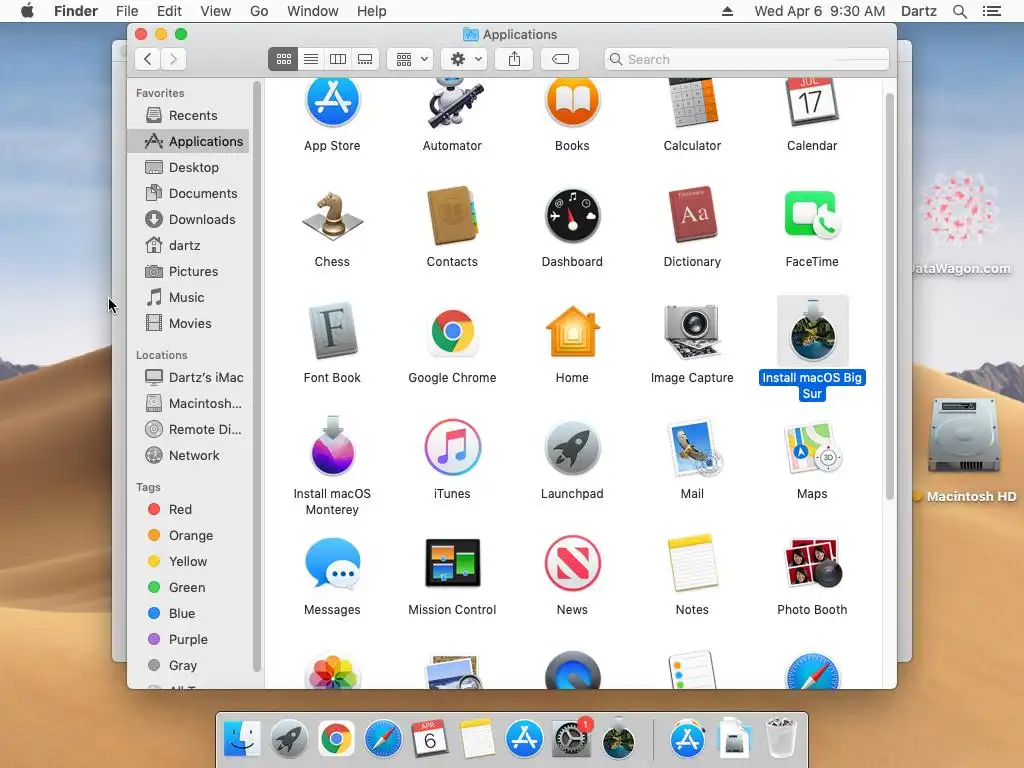Select Dartz's iMac location in sidebar

tap(188, 377)
